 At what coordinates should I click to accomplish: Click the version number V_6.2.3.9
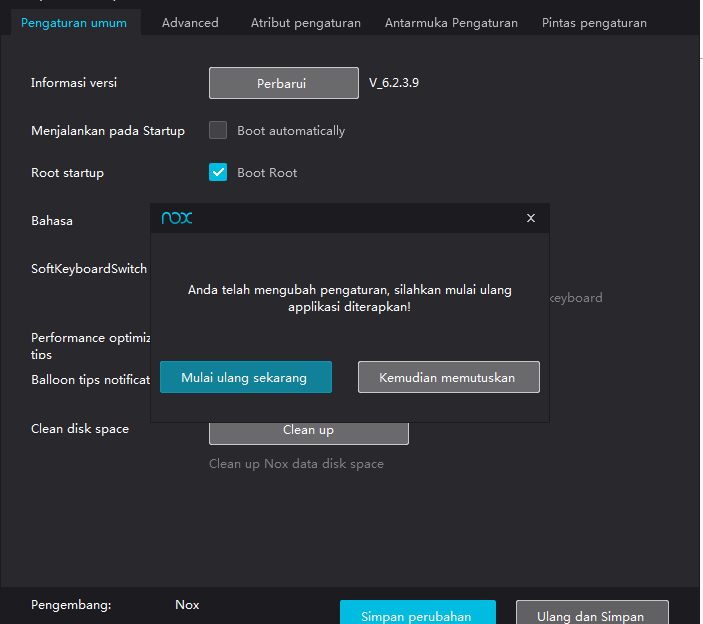[x=394, y=83]
